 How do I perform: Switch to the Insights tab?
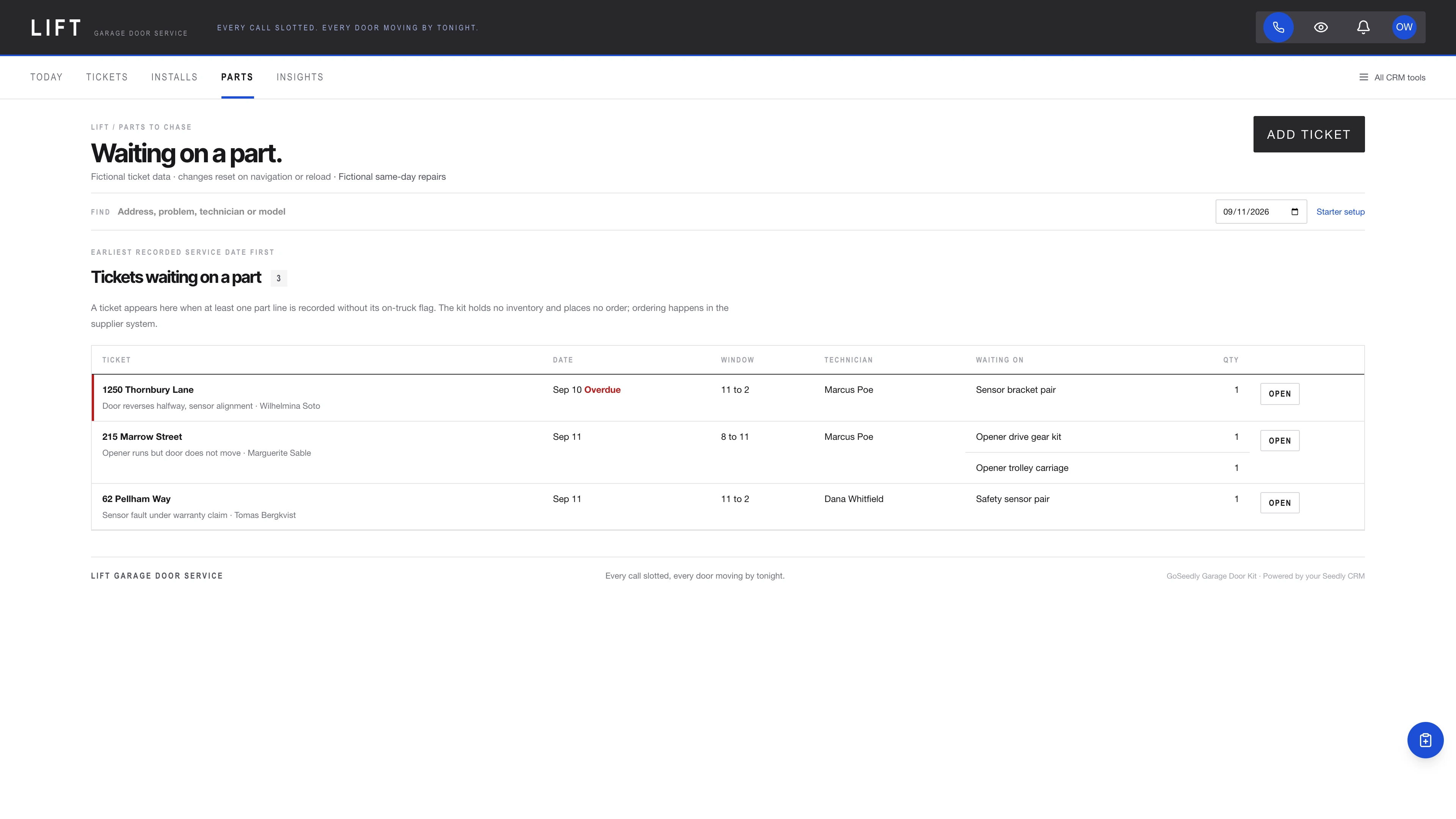[300, 77]
